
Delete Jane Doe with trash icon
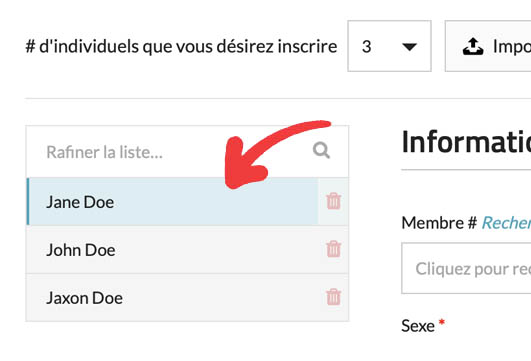click(x=333, y=201)
